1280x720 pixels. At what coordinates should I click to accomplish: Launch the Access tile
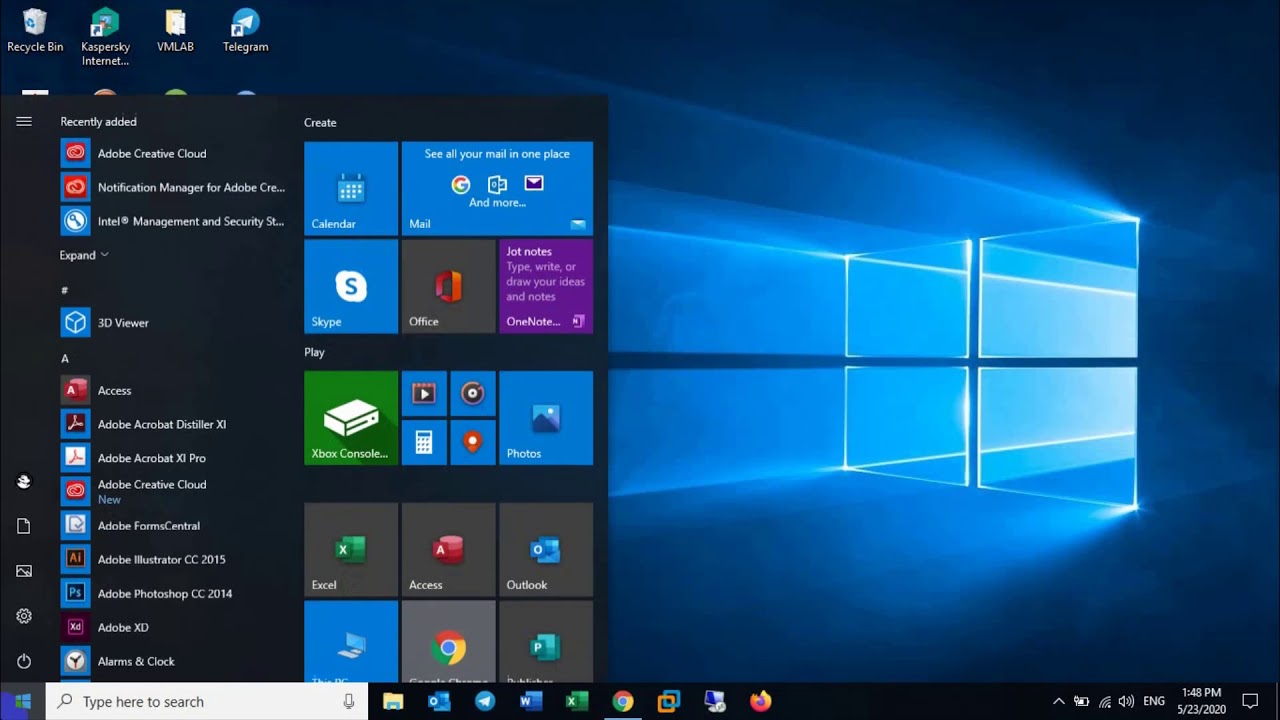tap(448, 549)
